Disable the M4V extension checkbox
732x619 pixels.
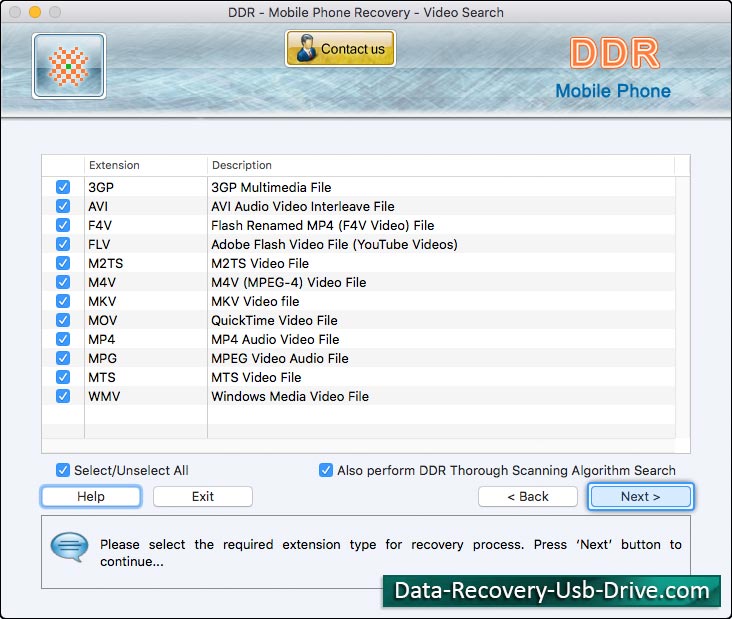coord(63,282)
